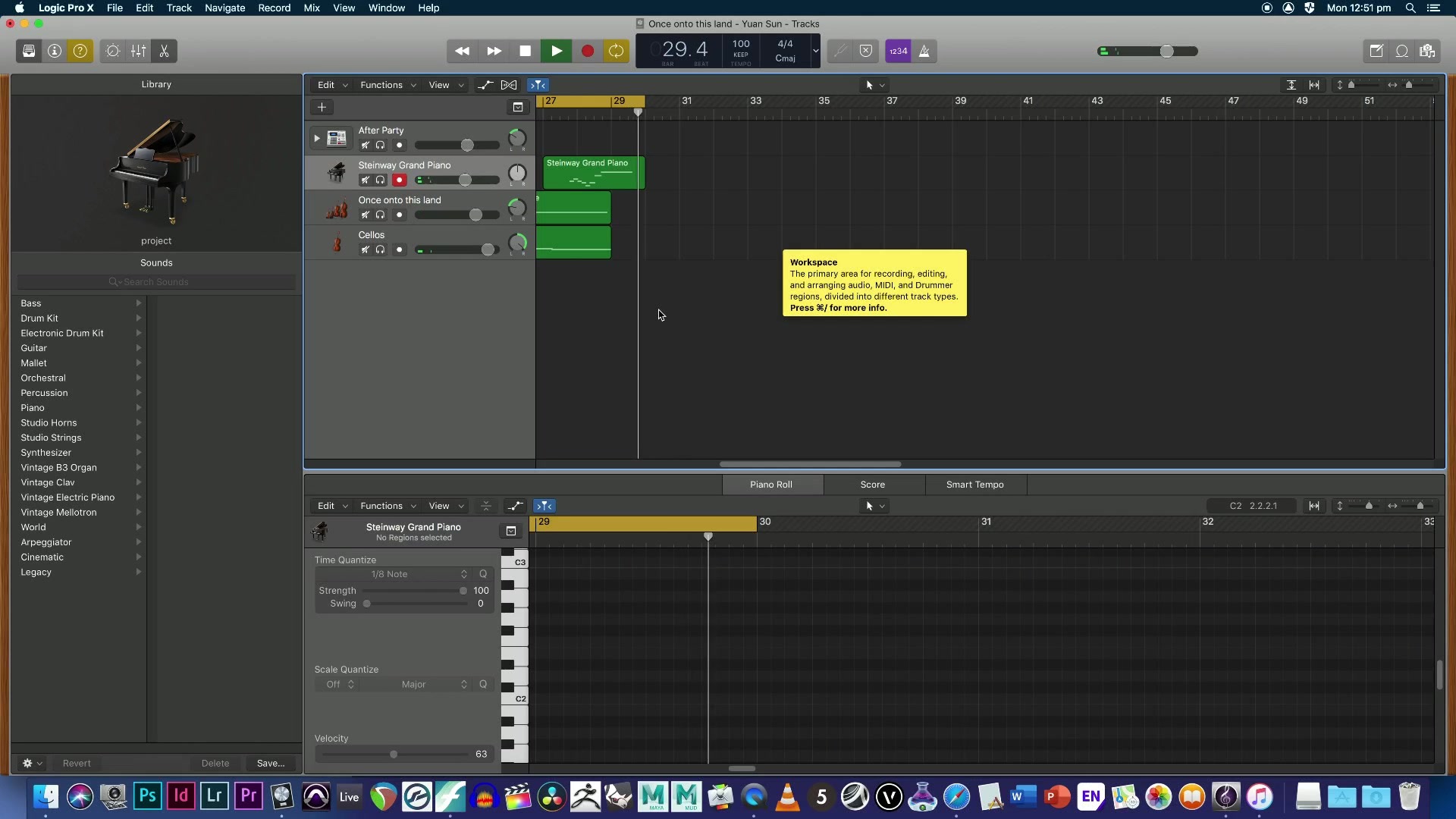The image size is (1456, 819).
Task: Open the Navigate menu
Action: 224,8
